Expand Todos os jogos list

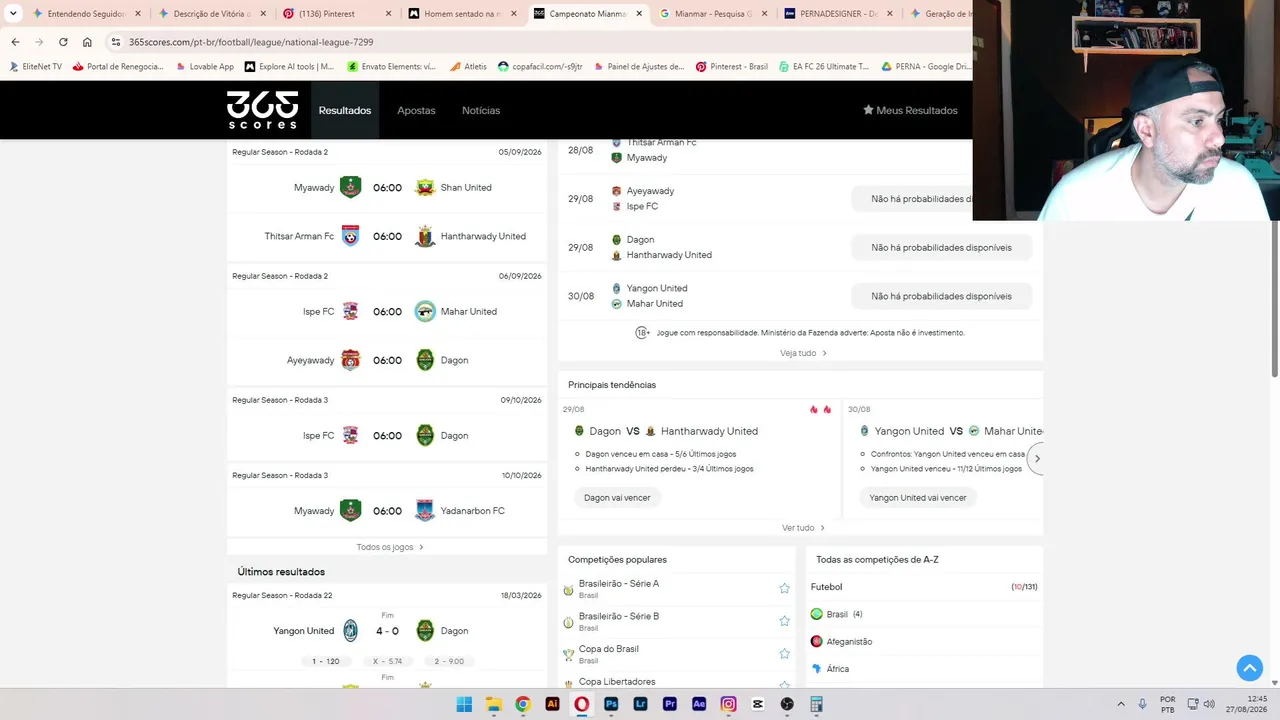pos(390,547)
